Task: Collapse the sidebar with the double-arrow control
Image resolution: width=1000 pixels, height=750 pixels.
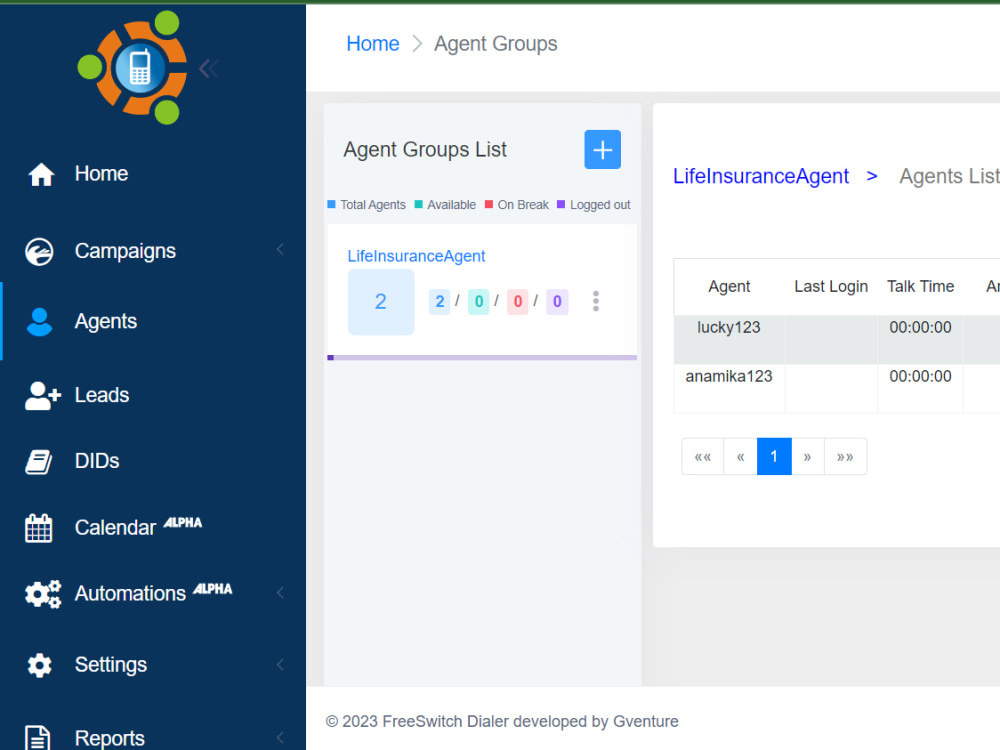Action: (x=208, y=68)
